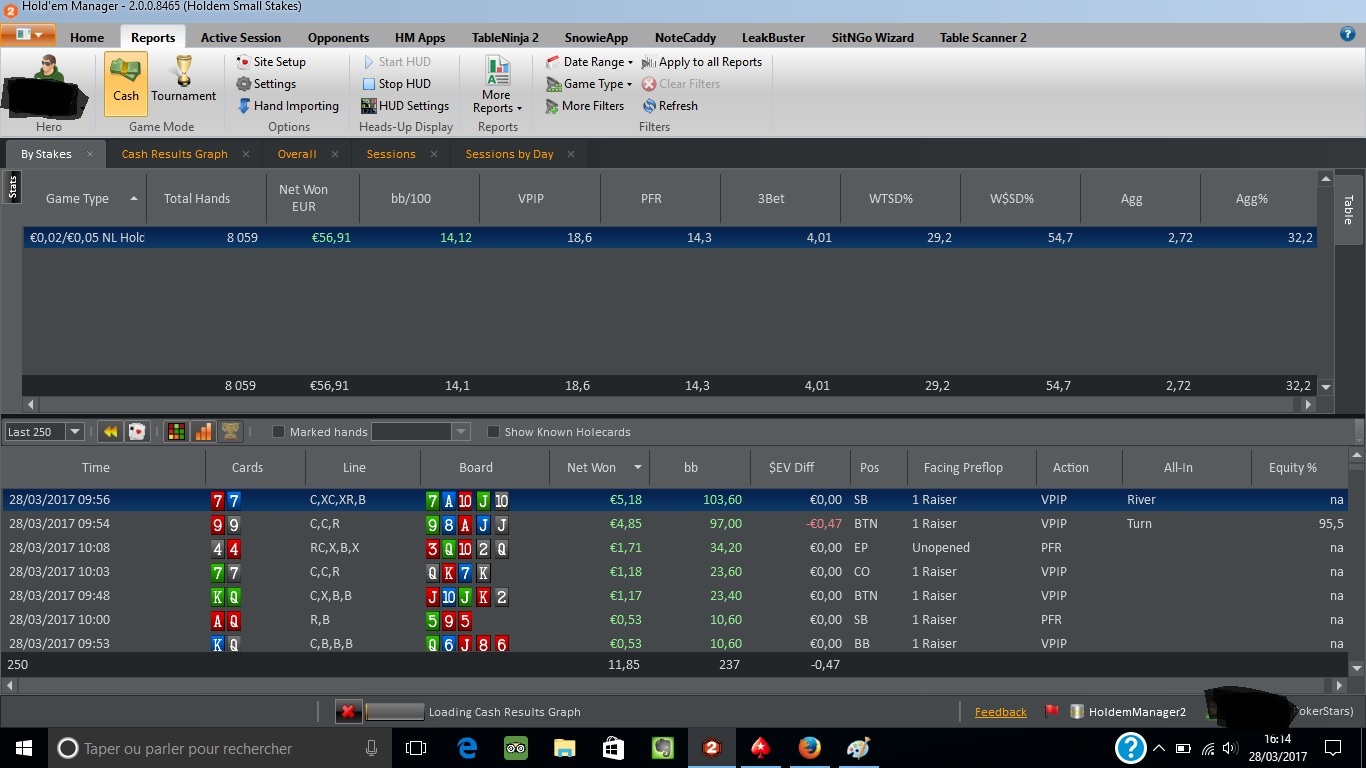Open Hand Importing
The width and height of the screenshot is (1366, 768).
point(287,106)
